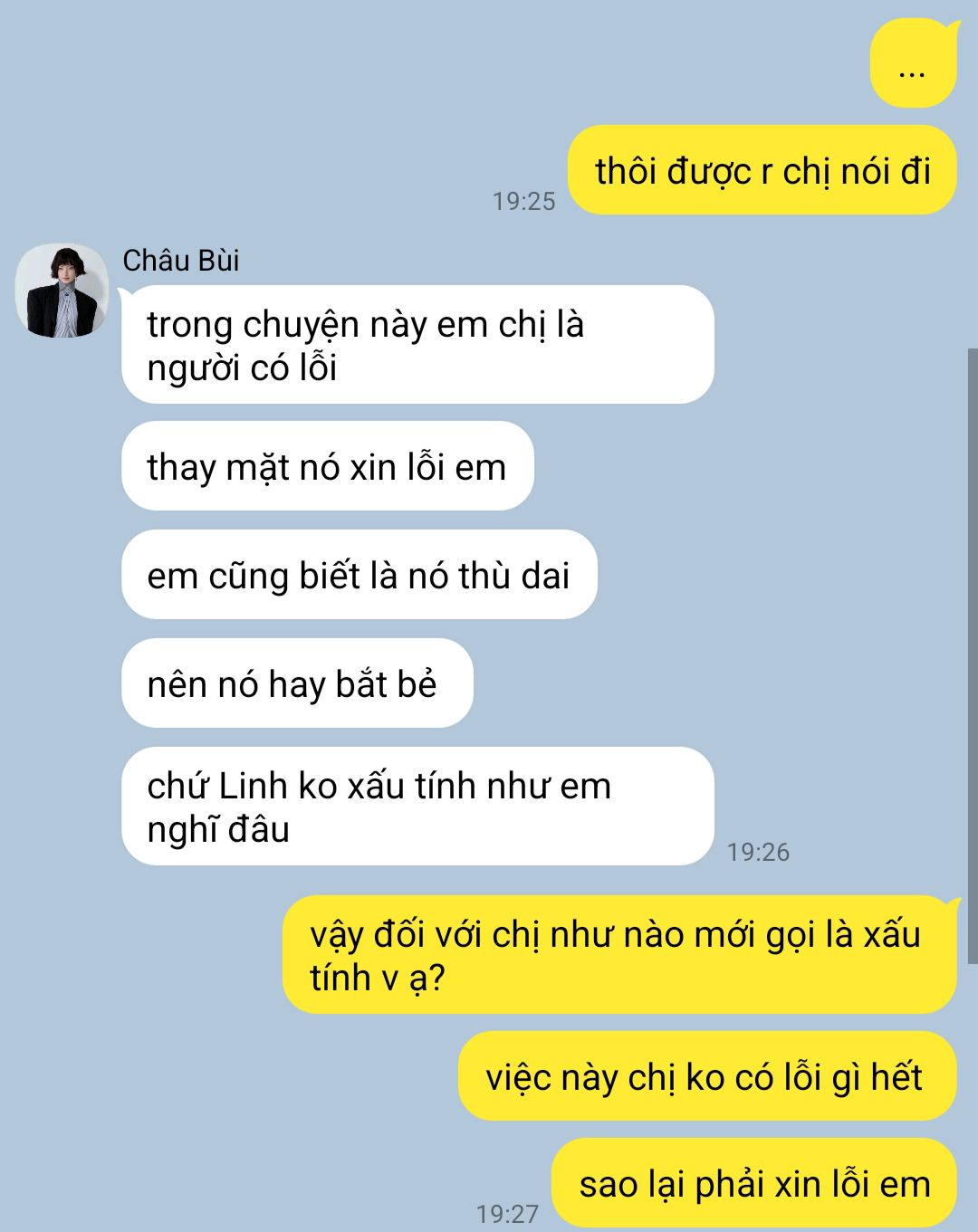Image resolution: width=978 pixels, height=1232 pixels.
Task: Click the 19:27 timestamp
Action: tap(507, 1213)
